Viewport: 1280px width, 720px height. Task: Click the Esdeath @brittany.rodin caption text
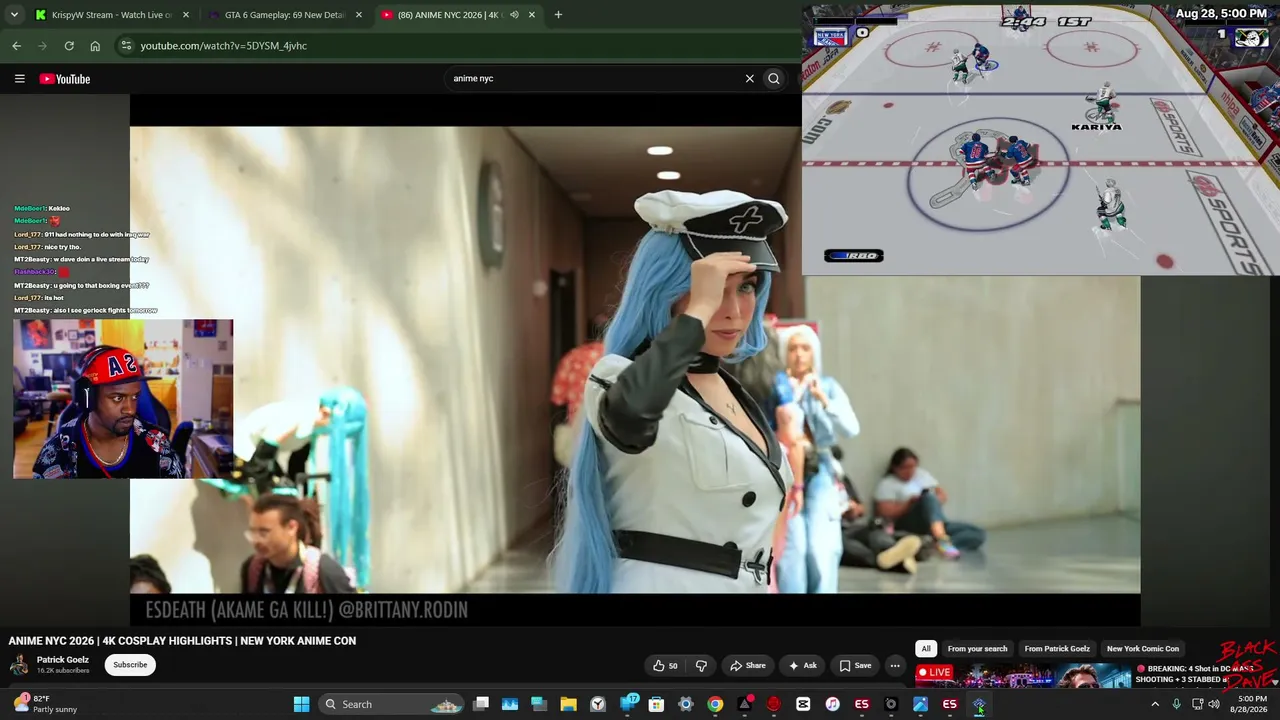pos(306,610)
